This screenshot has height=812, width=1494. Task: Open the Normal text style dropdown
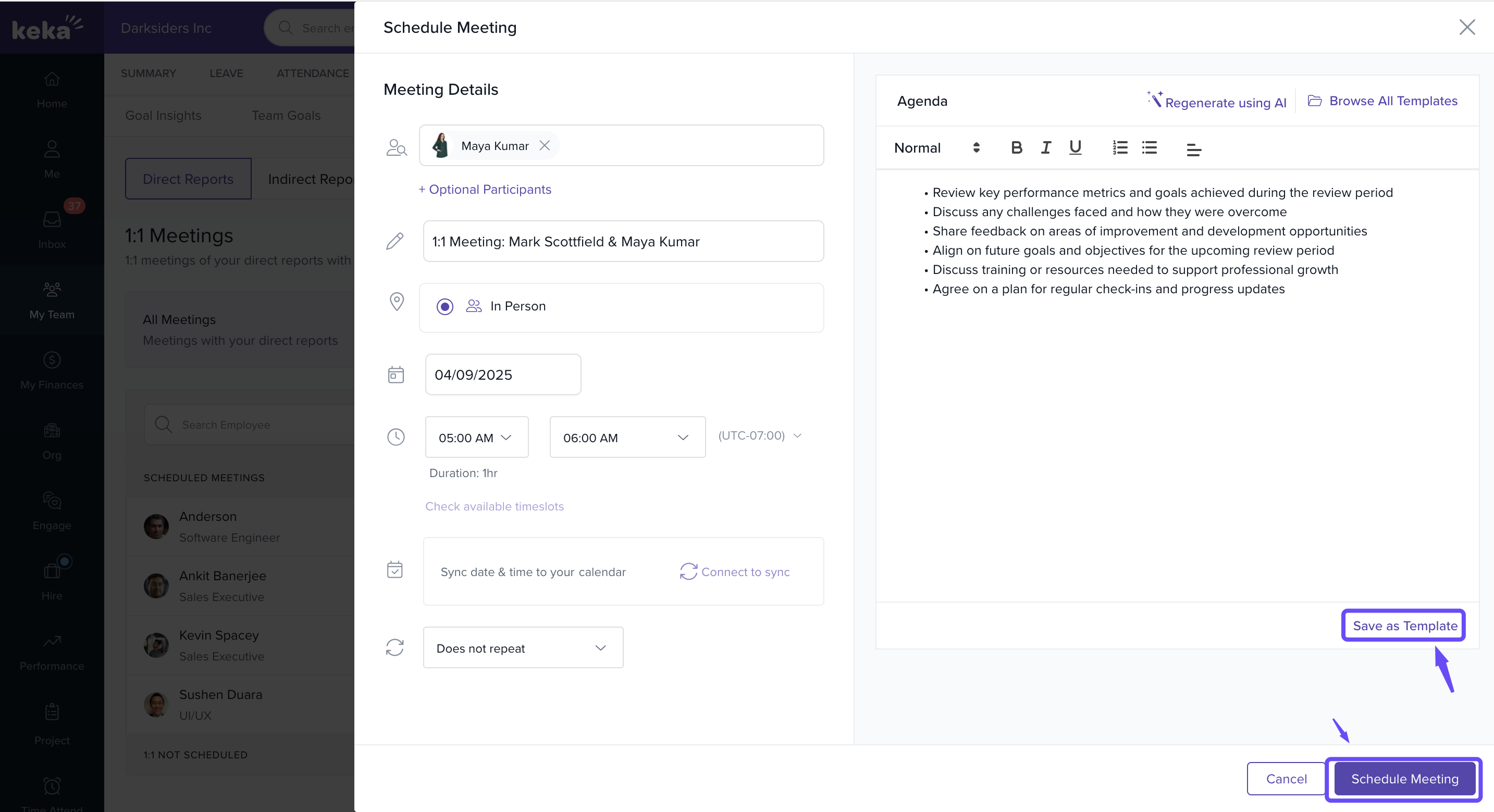tap(936, 148)
